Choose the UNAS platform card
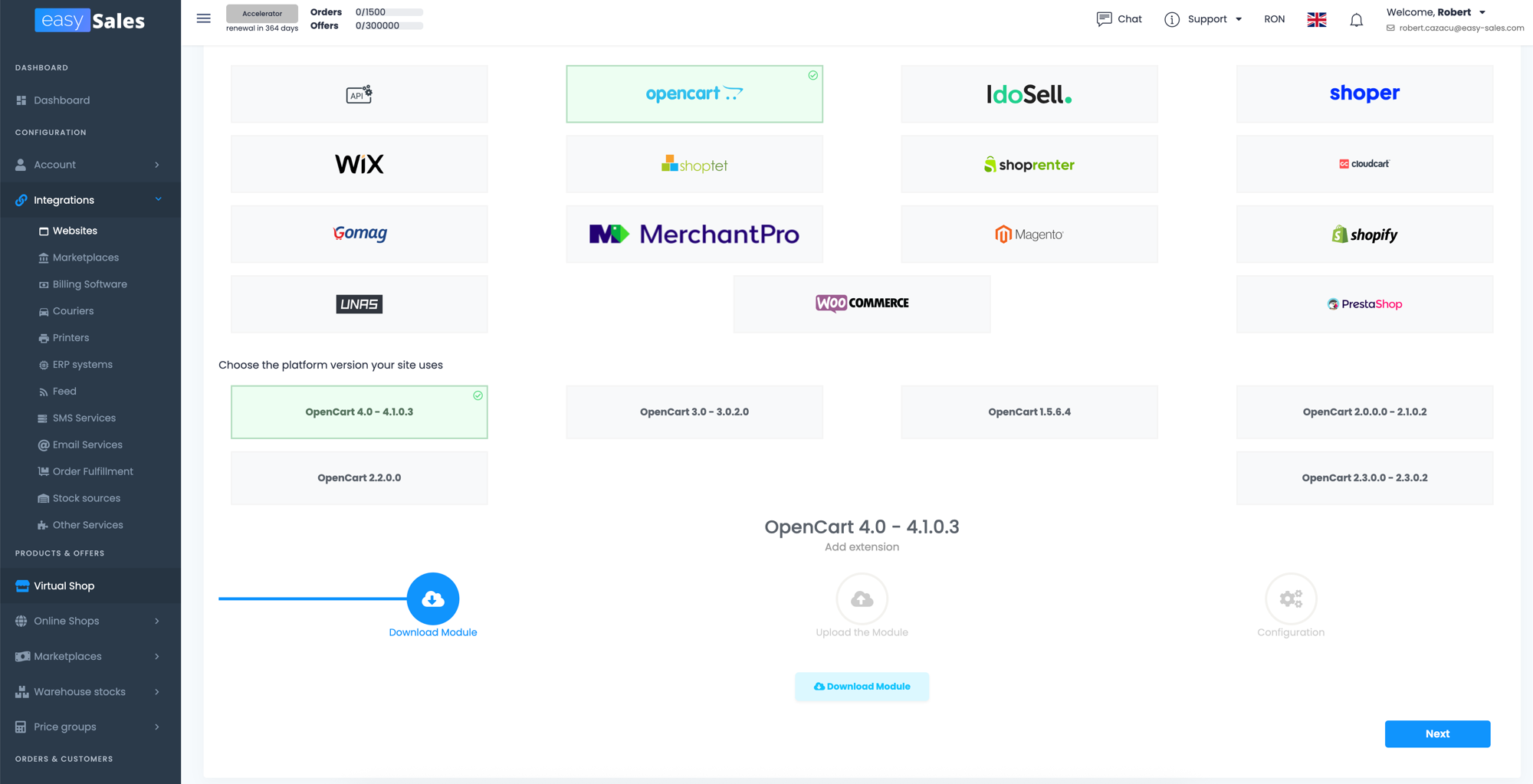 (x=359, y=304)
